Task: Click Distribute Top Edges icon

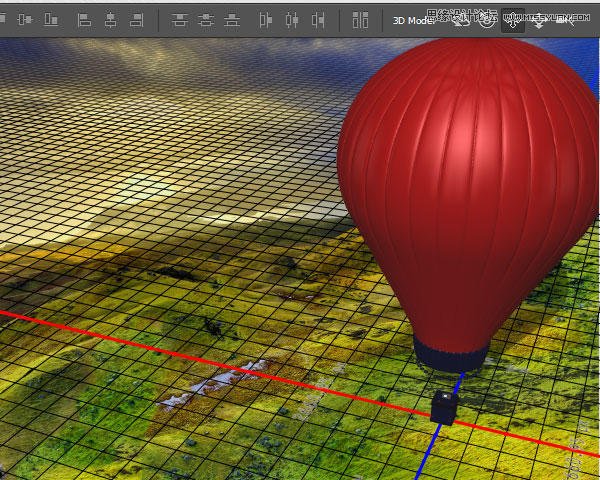Action: tap(179, 20)
